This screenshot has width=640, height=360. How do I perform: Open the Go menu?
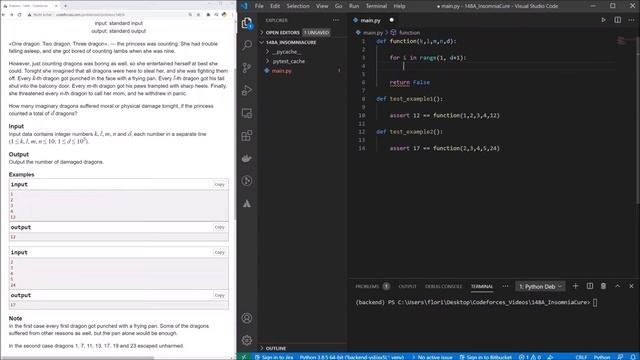click(x=338, y=6)
